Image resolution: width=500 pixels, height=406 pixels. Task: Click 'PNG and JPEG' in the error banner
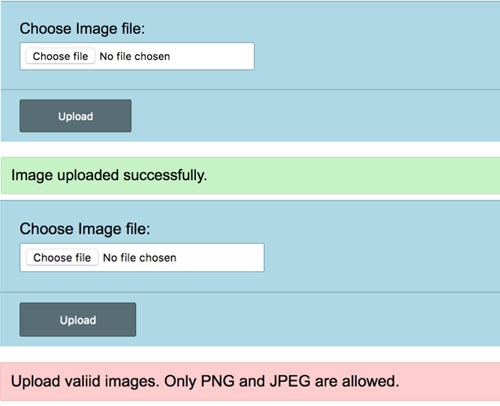click(256, 381)
